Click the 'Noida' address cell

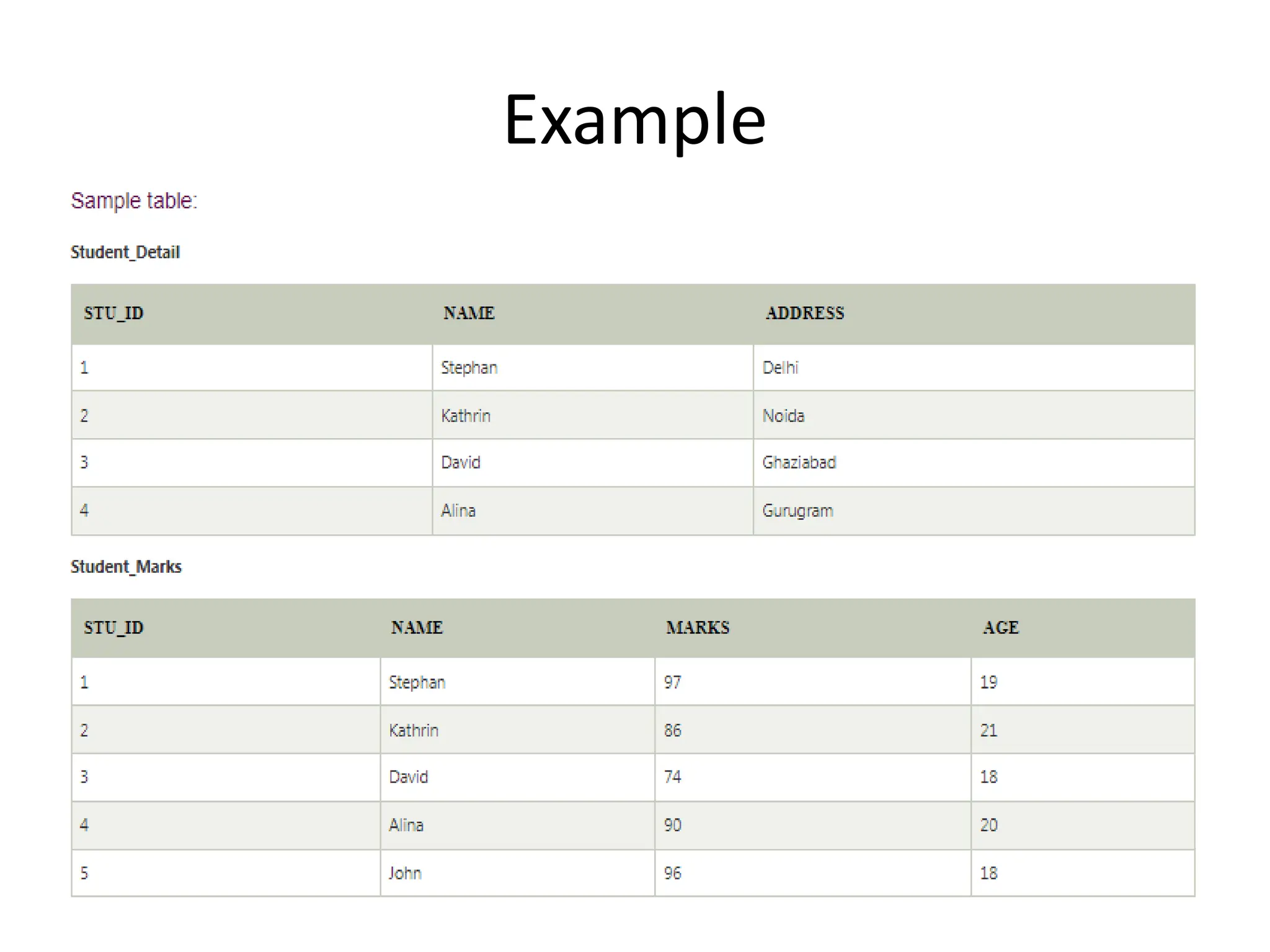coord(783,416)
